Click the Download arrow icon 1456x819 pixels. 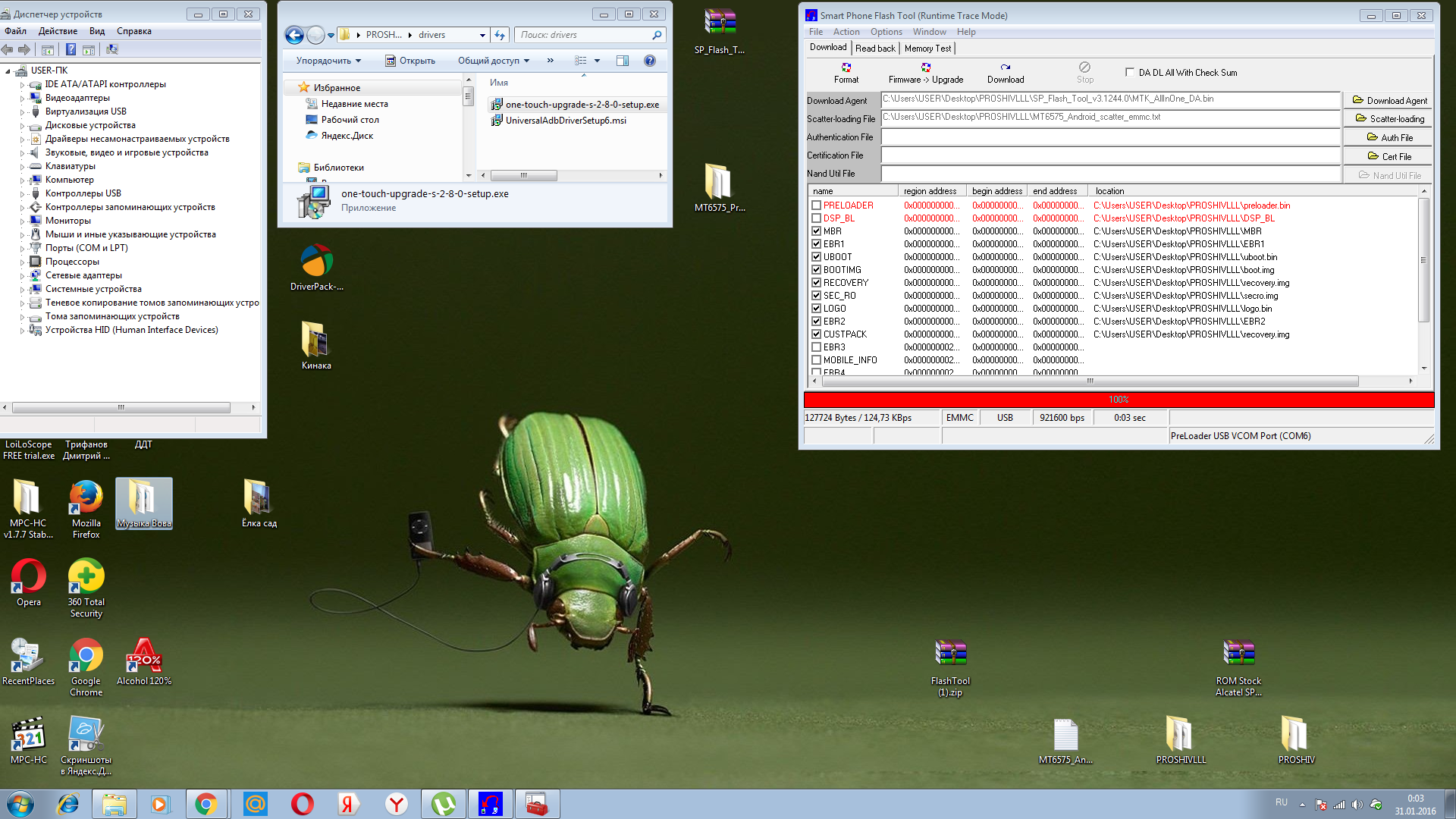click(1006, 68)
